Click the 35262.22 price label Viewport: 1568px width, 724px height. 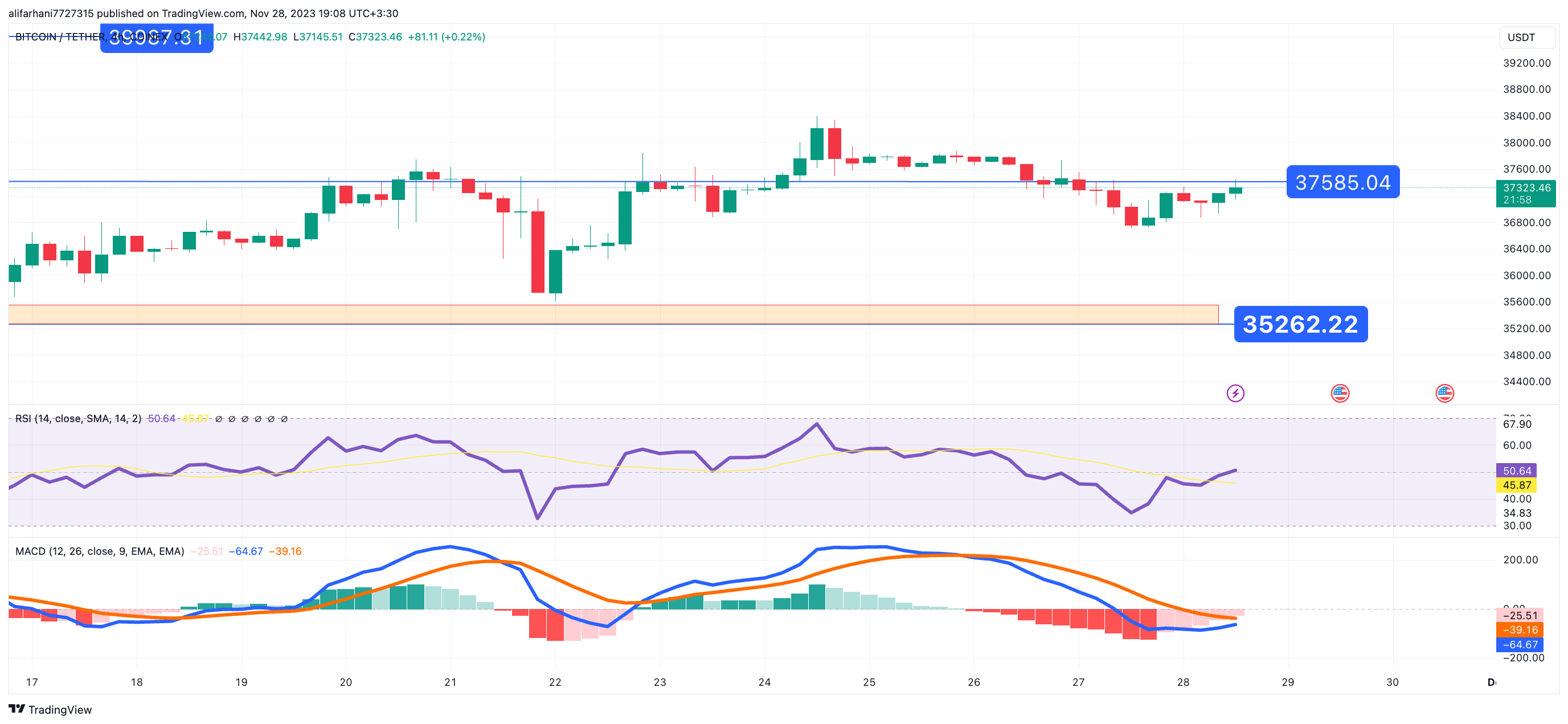click(x=1300, y=324)
